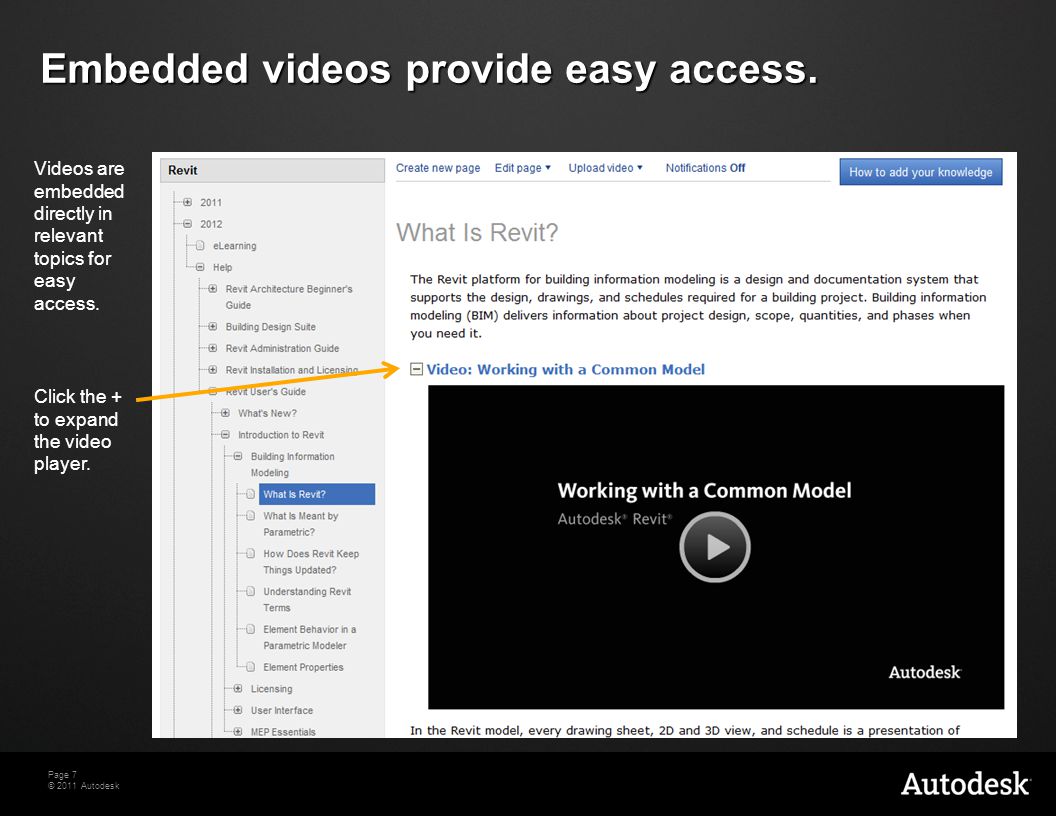The height and width of the screenshot is (816, 1056).
Task: Collapse the Video: Working with a Common Model section
Action: point(417,369)
